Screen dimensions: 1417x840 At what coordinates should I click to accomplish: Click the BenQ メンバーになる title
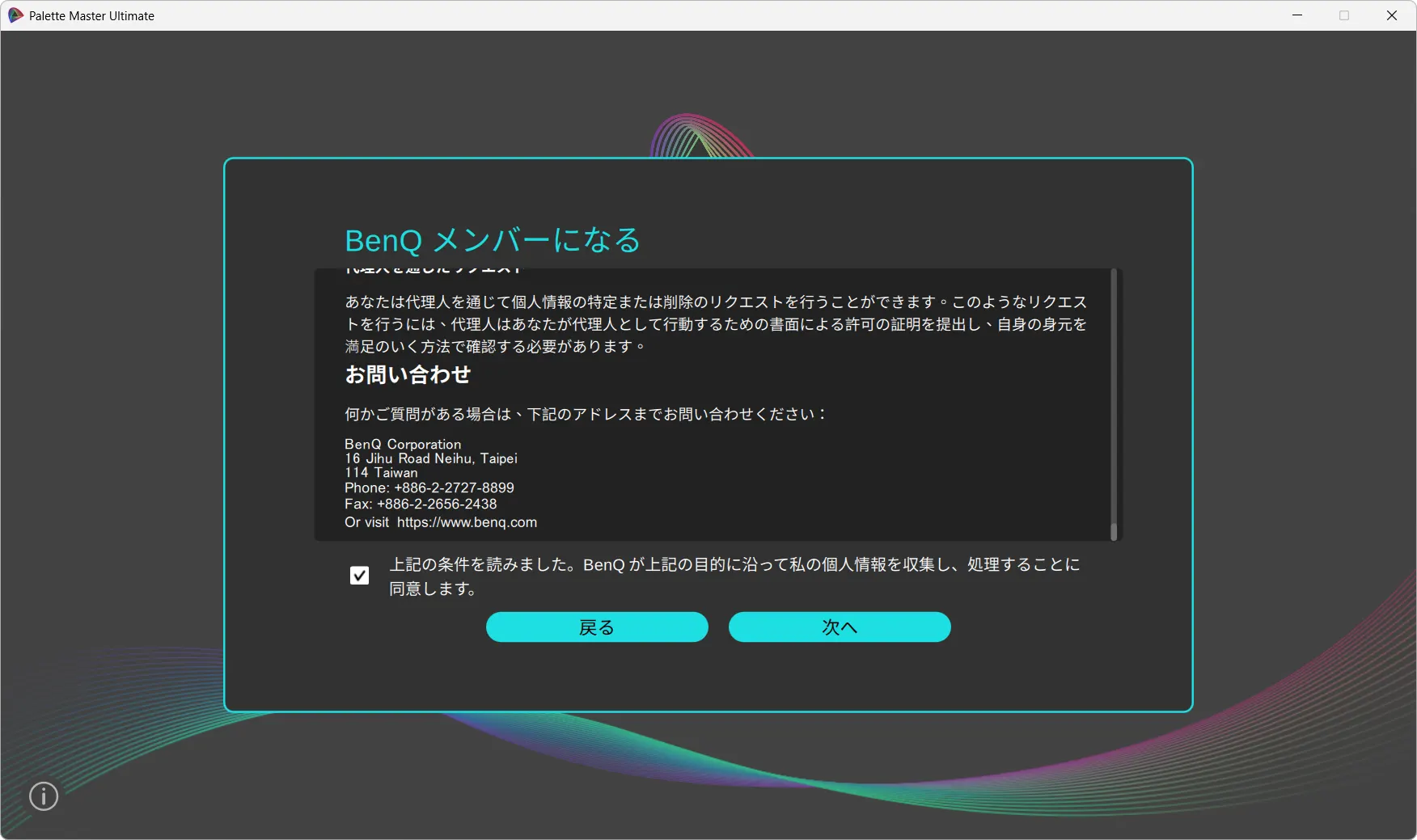pos(493,240)
